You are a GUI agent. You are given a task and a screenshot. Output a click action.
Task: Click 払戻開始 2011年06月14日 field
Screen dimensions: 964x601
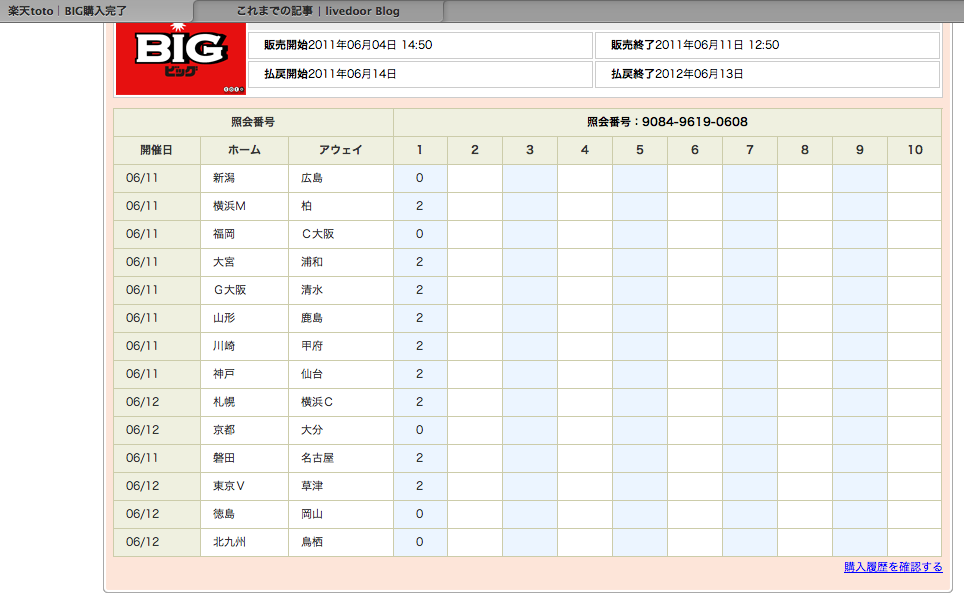tap(420, 74)
